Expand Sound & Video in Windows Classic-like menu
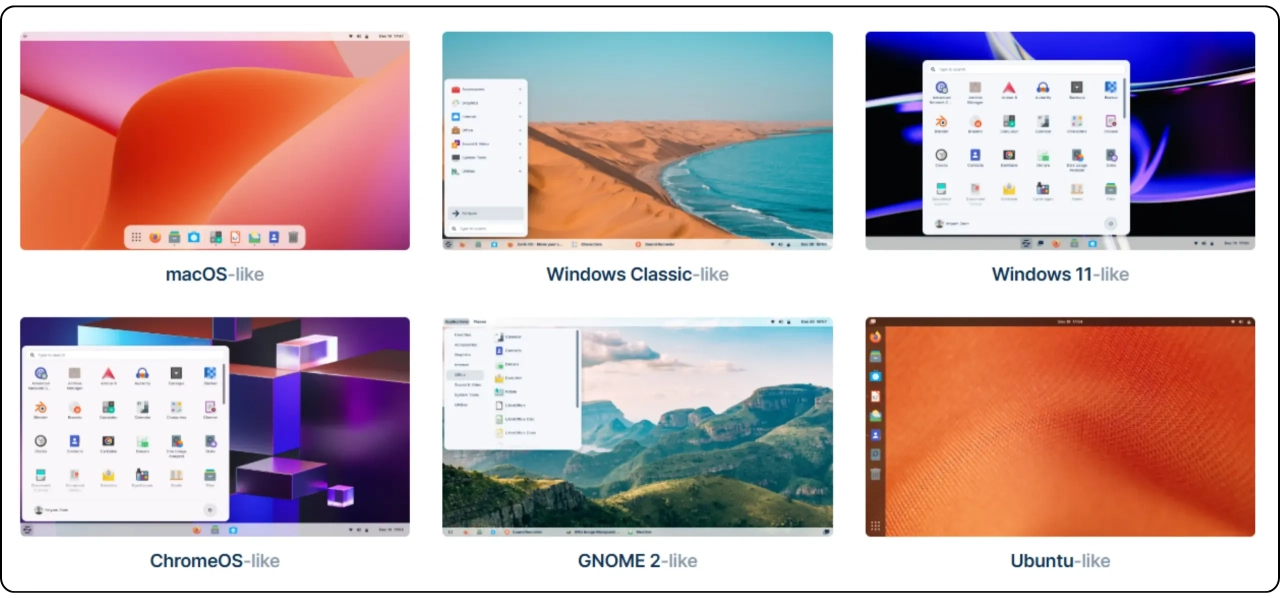Image resolution: width=1280 pixels, height=598 pixels. (486, 144)
